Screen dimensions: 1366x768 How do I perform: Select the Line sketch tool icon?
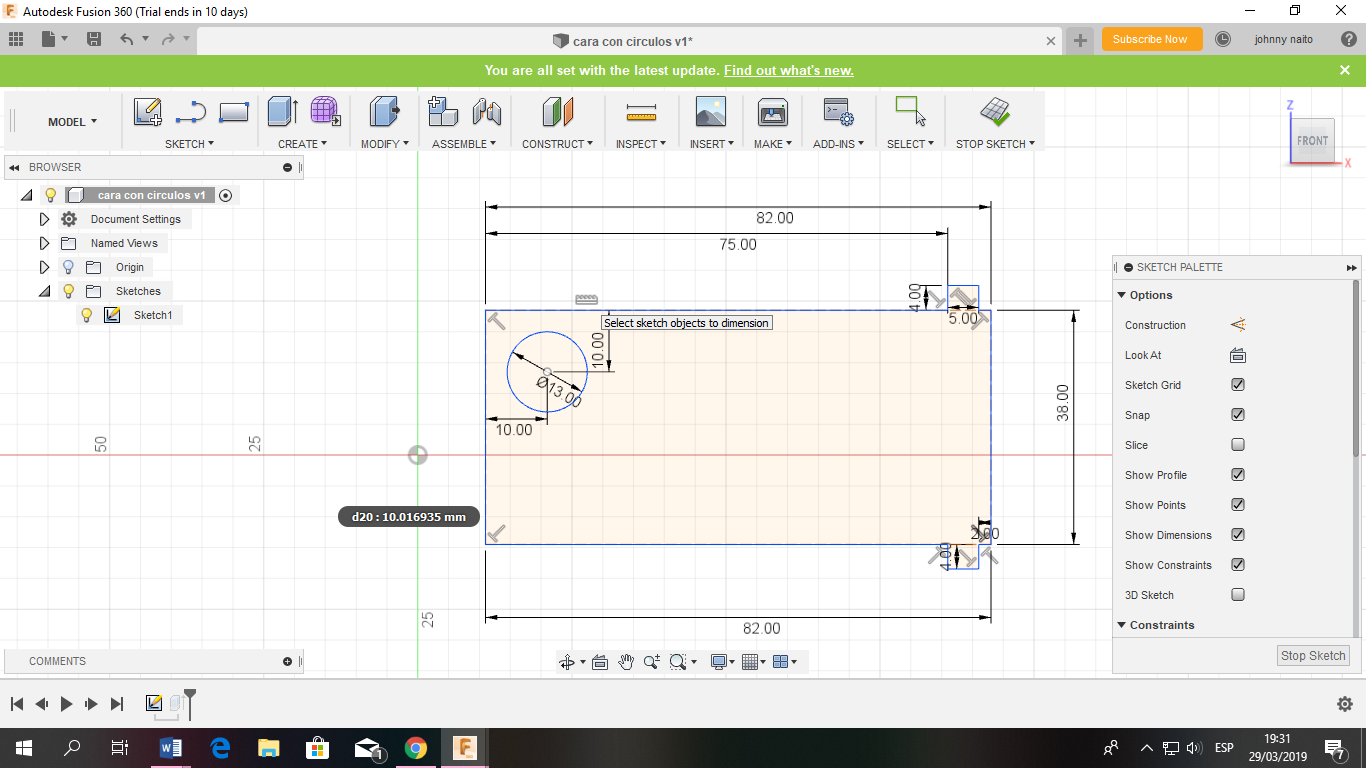coord(190,112)
